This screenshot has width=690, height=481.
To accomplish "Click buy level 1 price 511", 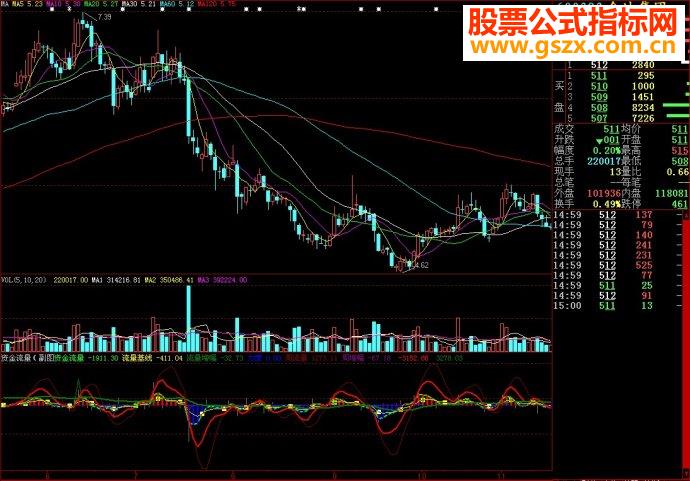I will point(598,76).
